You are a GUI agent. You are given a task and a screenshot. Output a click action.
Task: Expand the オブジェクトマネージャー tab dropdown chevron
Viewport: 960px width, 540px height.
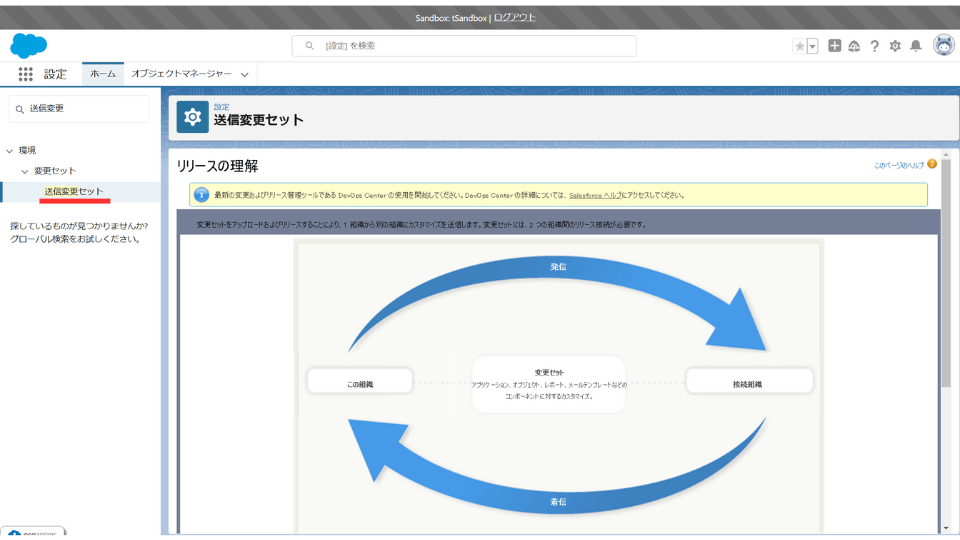[x=245, y=75]
